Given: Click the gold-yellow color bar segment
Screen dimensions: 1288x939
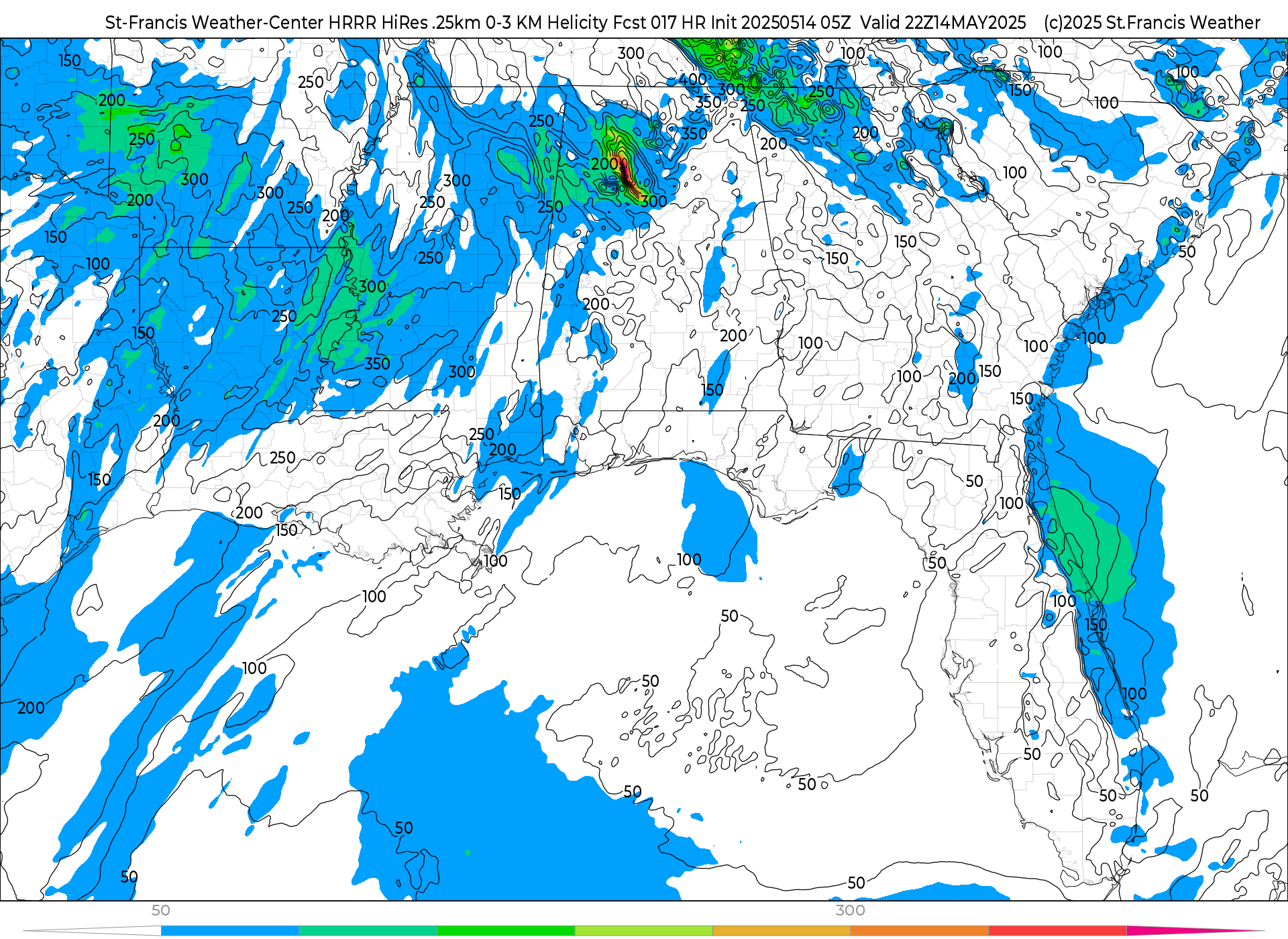Looking at the screenshot, I should click(782, 930).
